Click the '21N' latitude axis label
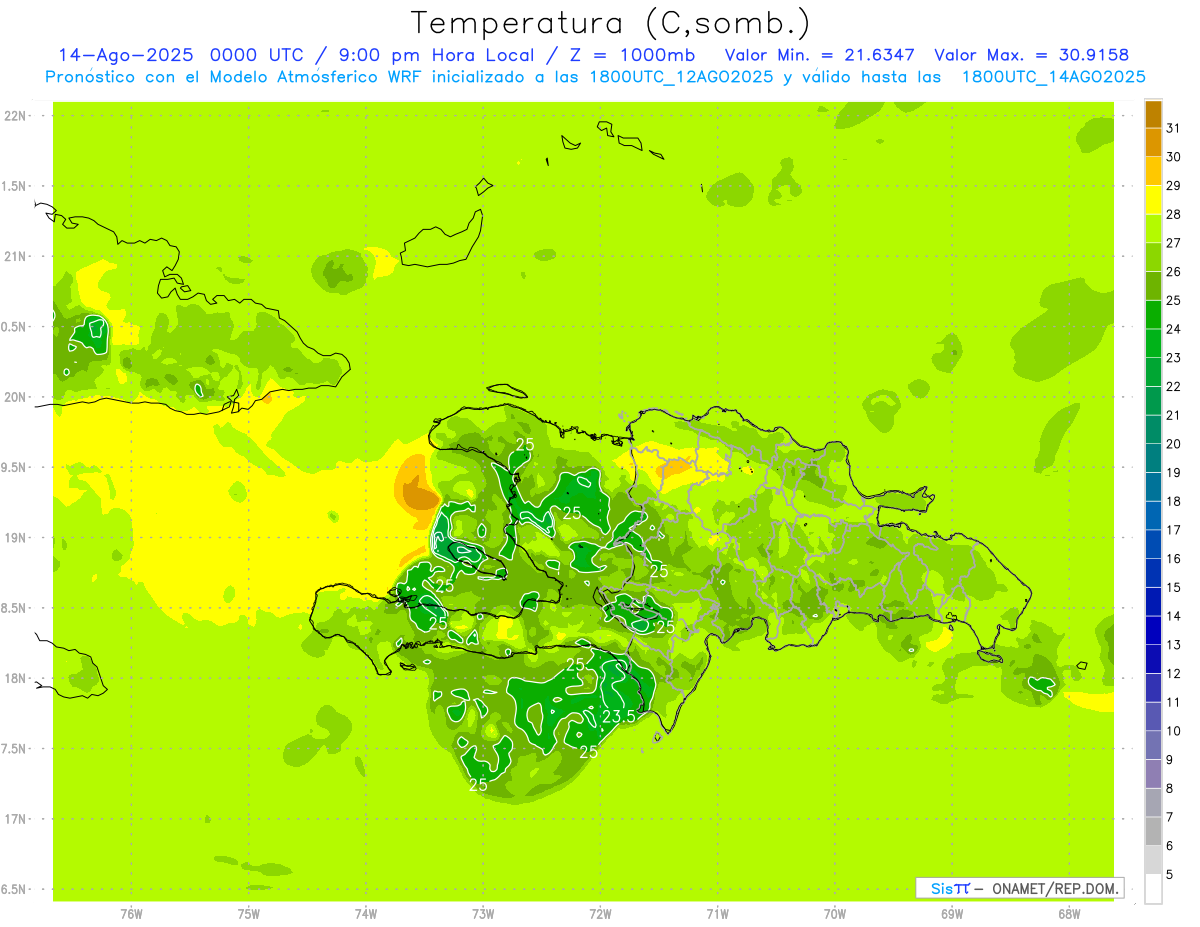The width and height of the screenshot is (1200, 927). click(x=16, y=257)
